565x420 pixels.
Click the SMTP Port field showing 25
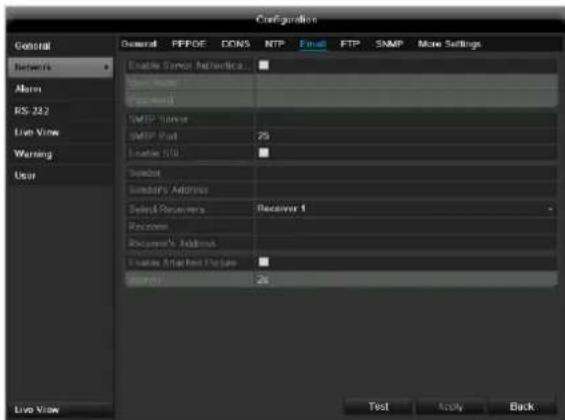coord(405,136)
